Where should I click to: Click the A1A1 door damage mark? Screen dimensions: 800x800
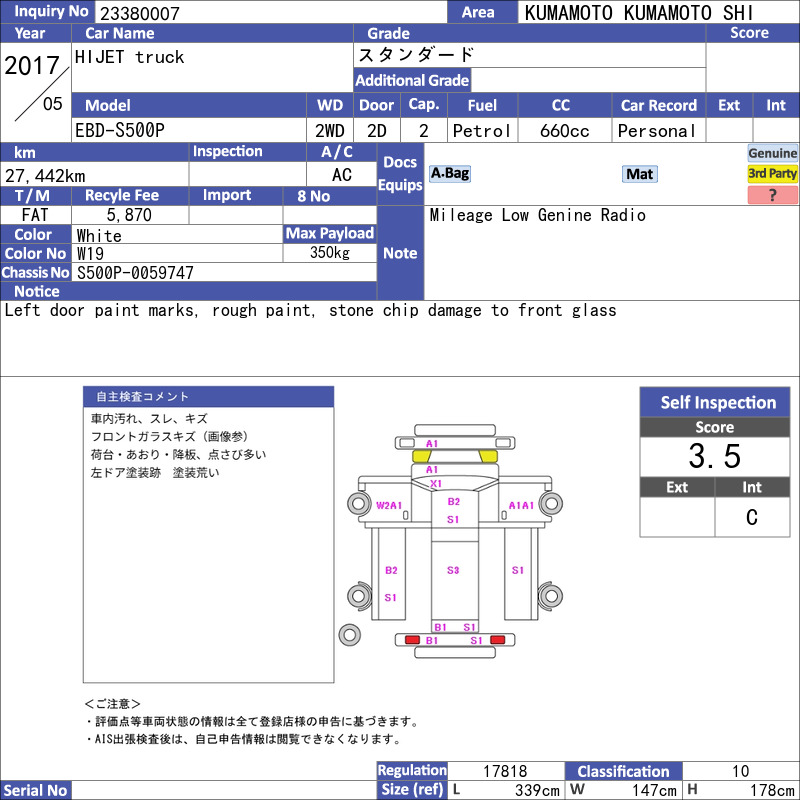tap(521, 505)
